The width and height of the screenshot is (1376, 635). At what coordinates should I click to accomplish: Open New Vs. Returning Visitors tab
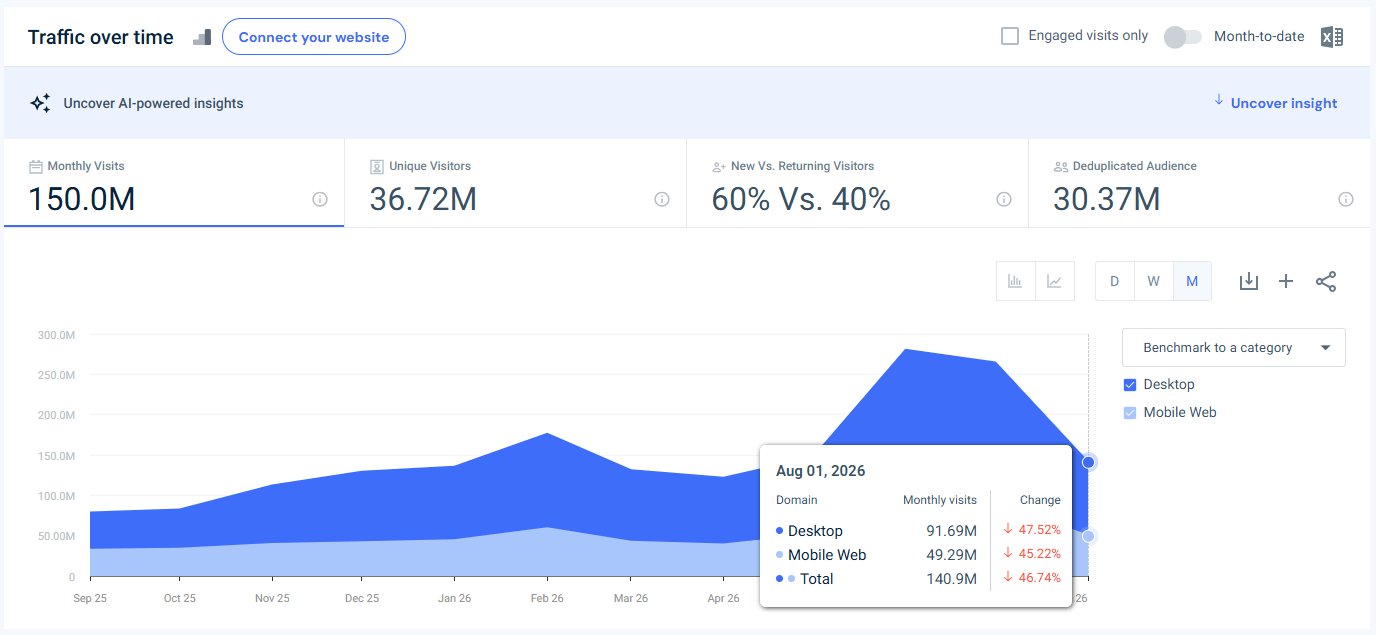point(857,183)
